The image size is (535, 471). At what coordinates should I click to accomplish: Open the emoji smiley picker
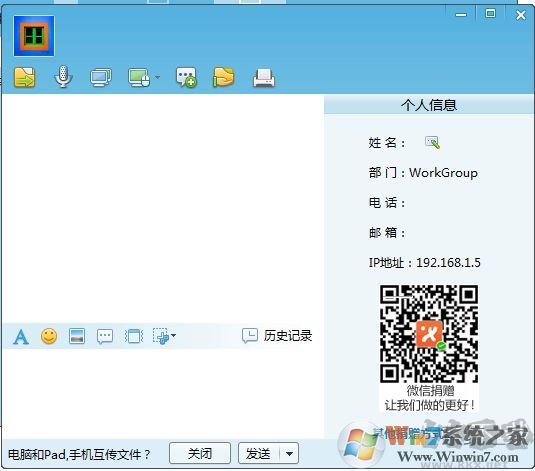click(x=49, y=336)
